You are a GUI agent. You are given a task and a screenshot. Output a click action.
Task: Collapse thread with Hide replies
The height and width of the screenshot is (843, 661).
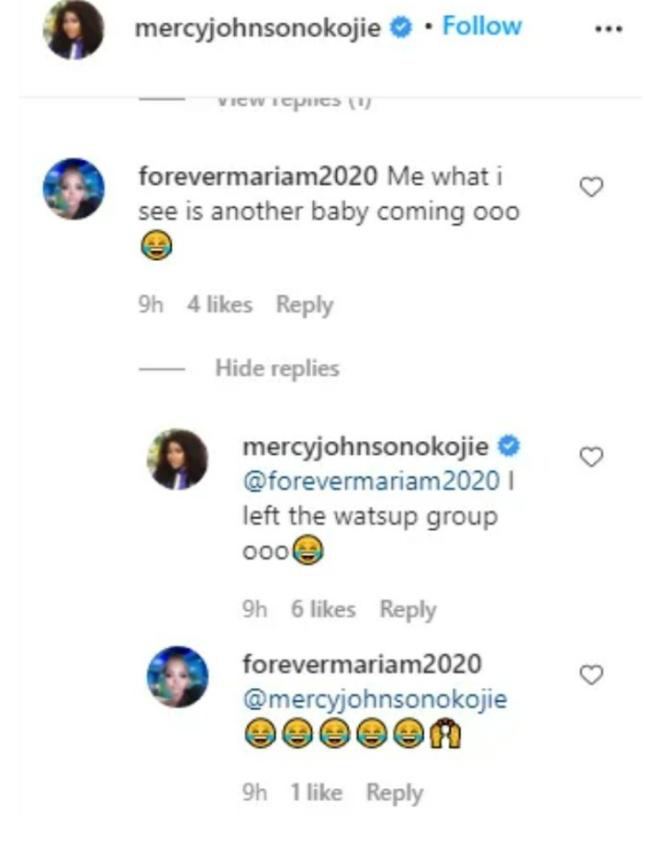coord(277,368)
